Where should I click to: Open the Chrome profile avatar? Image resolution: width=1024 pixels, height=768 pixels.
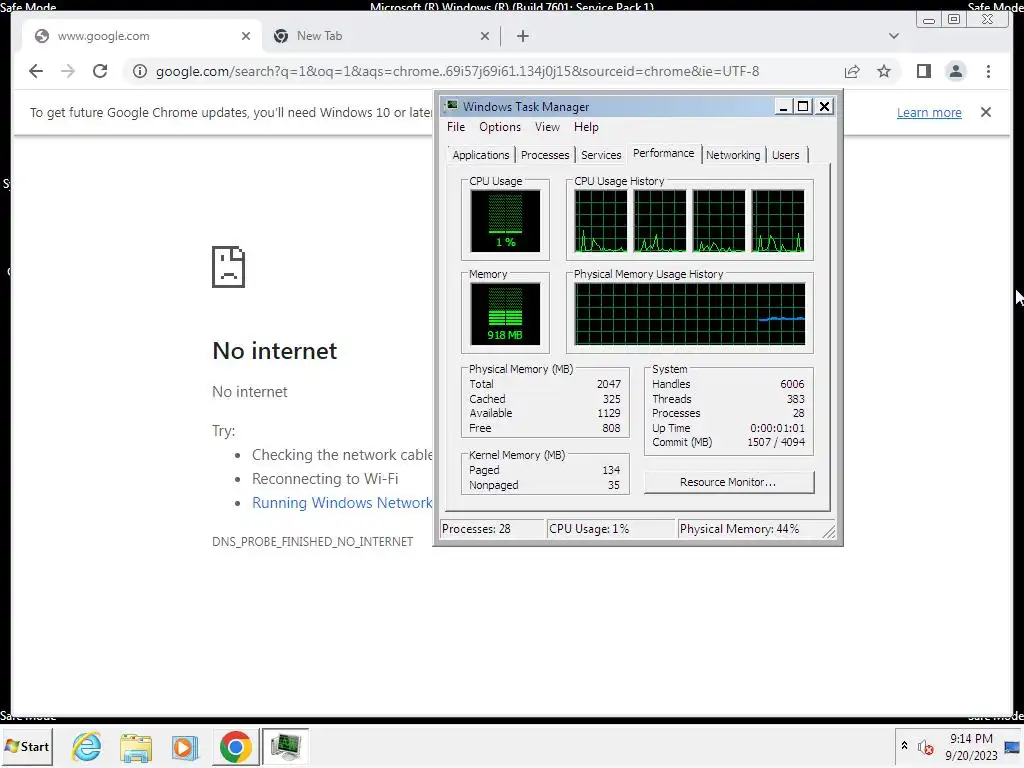[955, 71]
